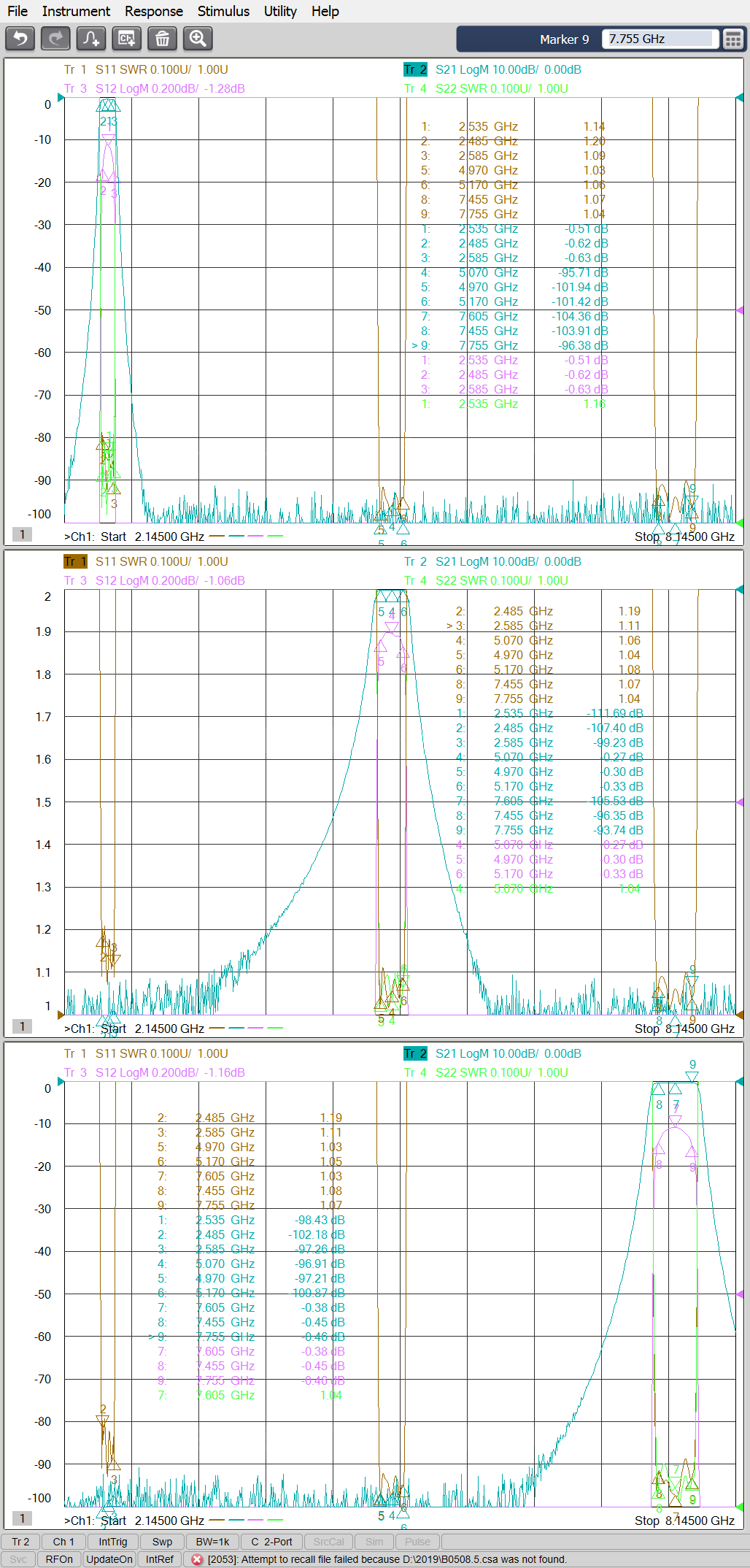Open the Swp sweep options

pyautogui.click(x=162, y=1542)
